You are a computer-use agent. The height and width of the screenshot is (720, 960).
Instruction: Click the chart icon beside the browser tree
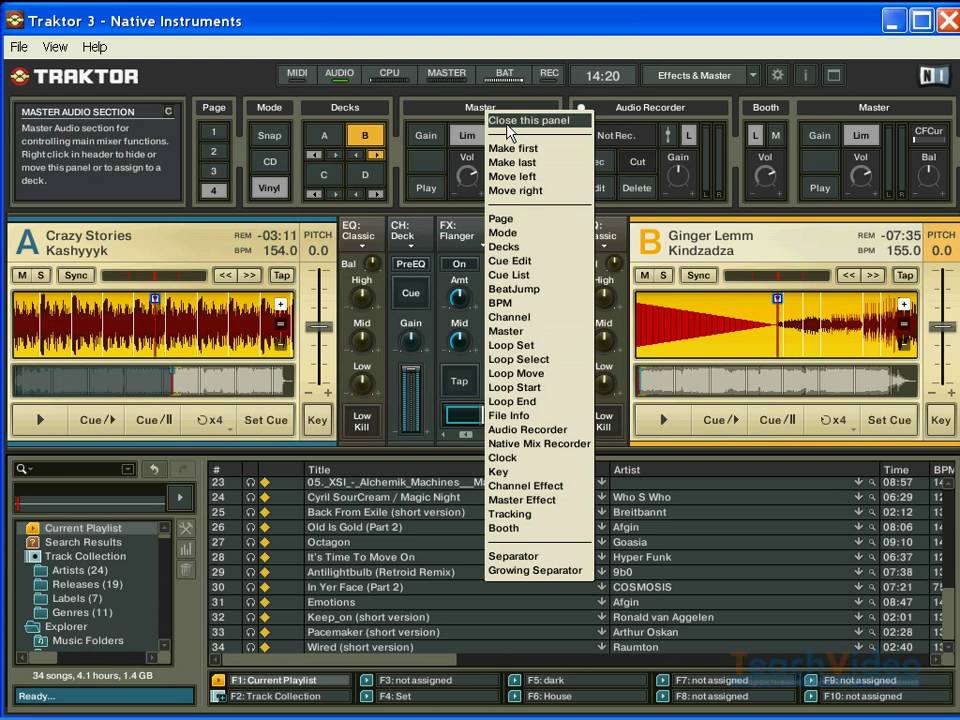click(186, 549)
